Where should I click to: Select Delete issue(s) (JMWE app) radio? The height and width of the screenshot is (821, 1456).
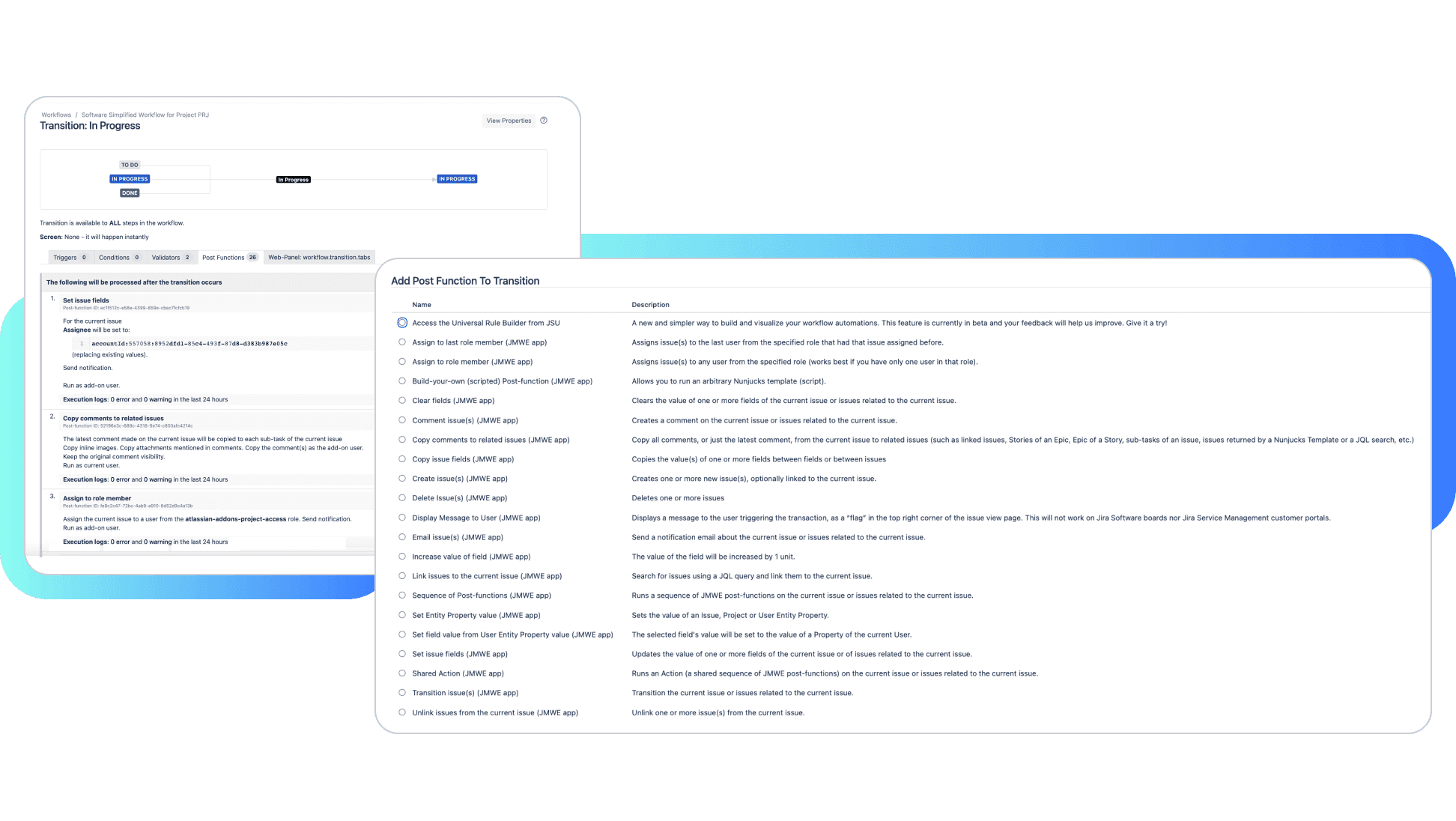[x=402, y=498]
